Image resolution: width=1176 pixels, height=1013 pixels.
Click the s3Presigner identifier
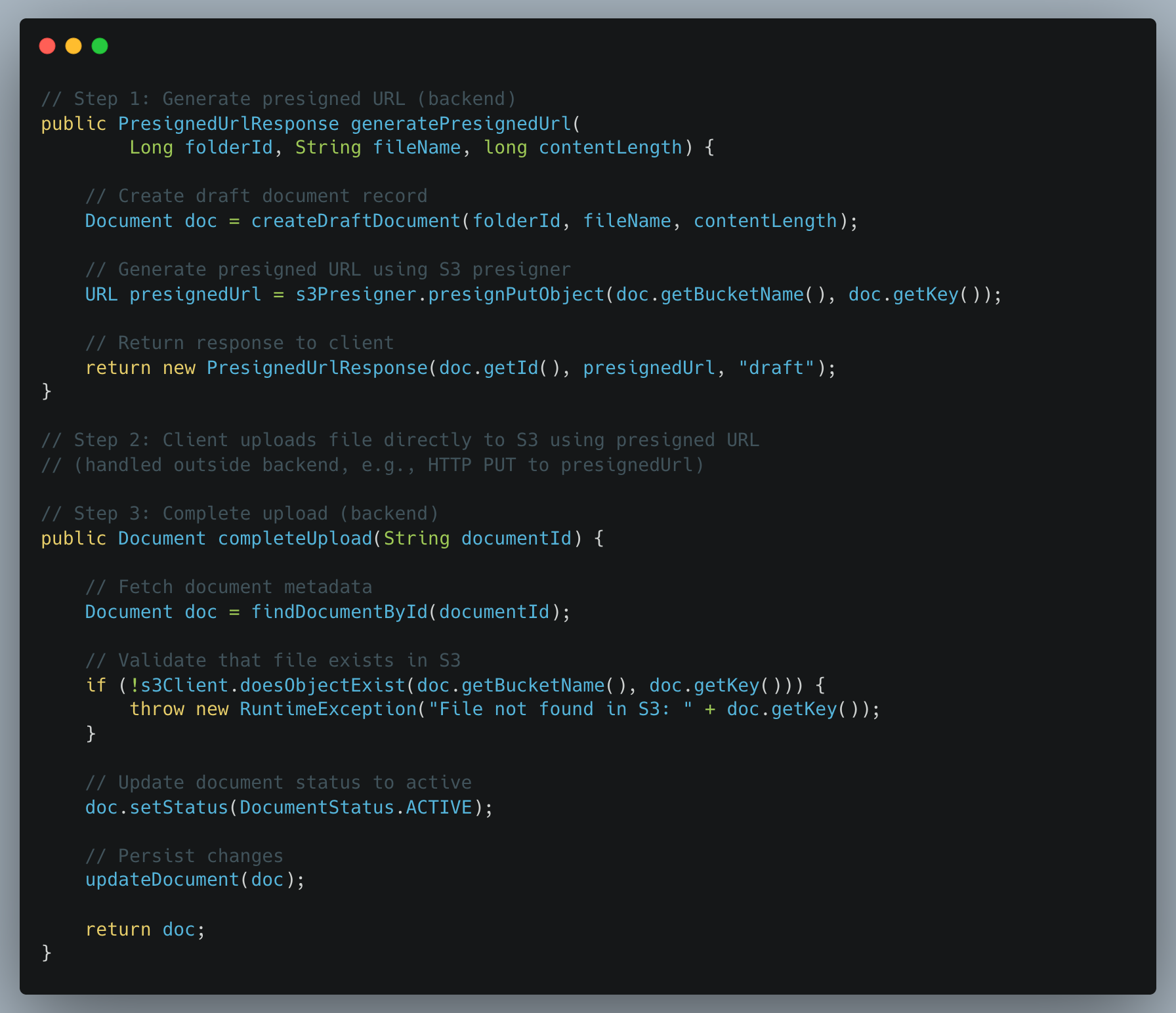(355, 295)
